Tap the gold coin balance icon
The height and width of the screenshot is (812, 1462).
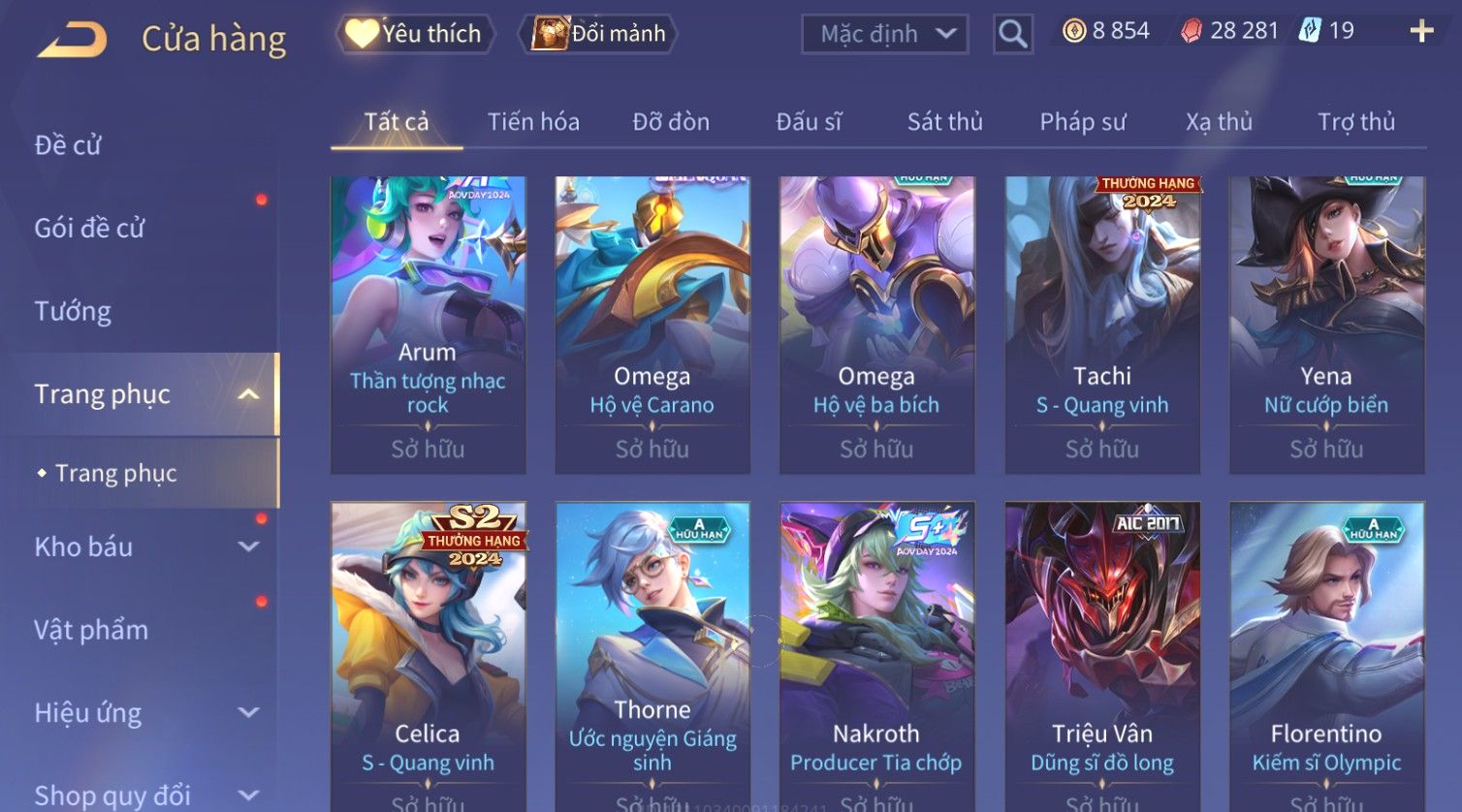[1074, 31]
